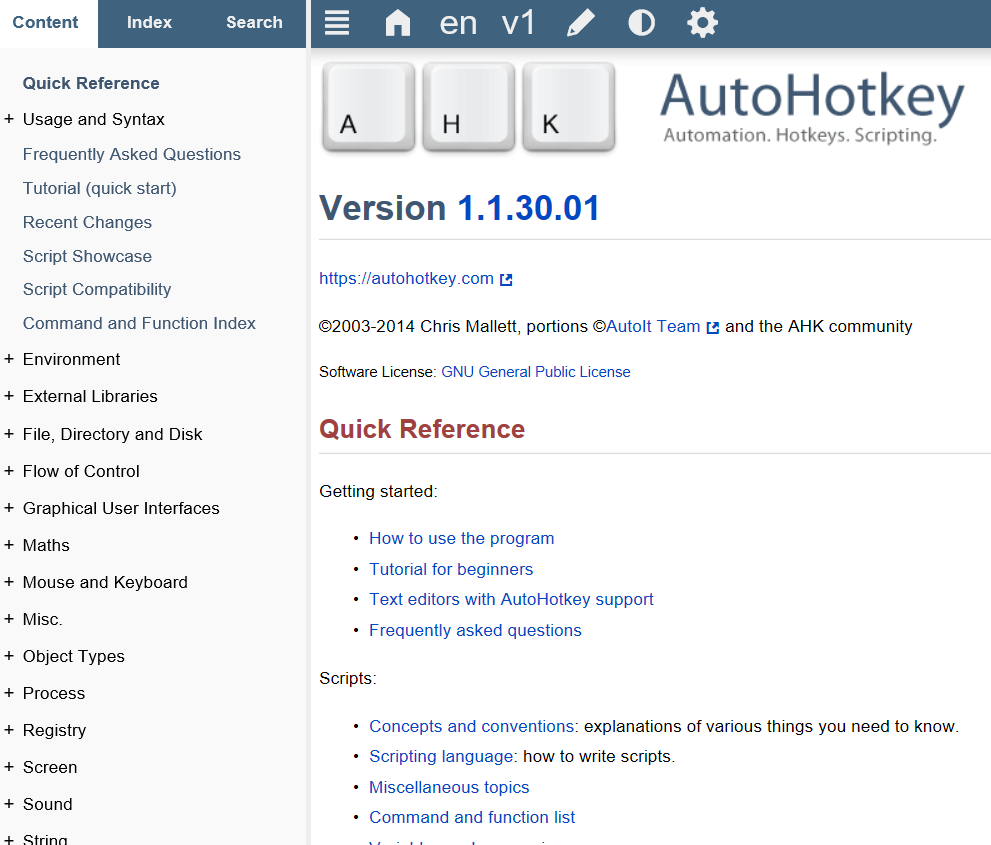Click the Usage and Syntax label
This screenshot has width=991, height=845.
[94, 119]
